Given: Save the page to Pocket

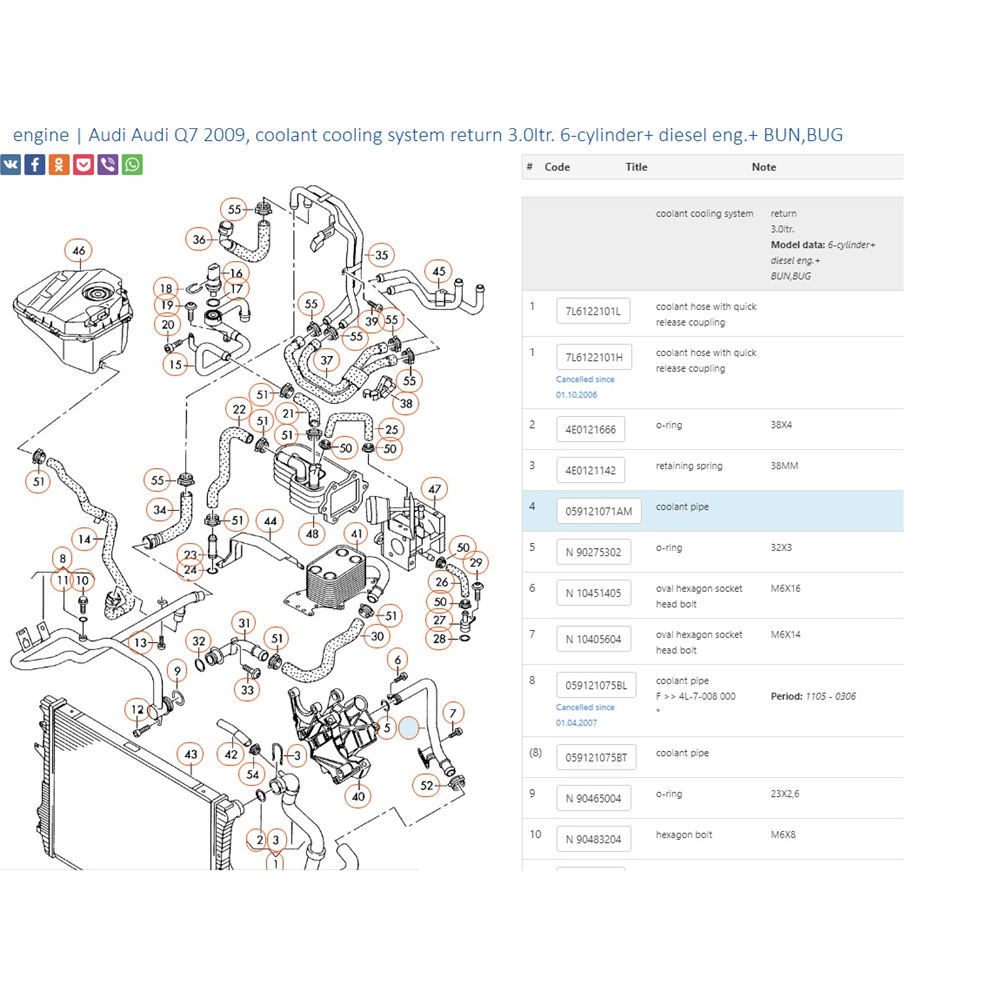Looking at the screenshot, I should (84, 165).
